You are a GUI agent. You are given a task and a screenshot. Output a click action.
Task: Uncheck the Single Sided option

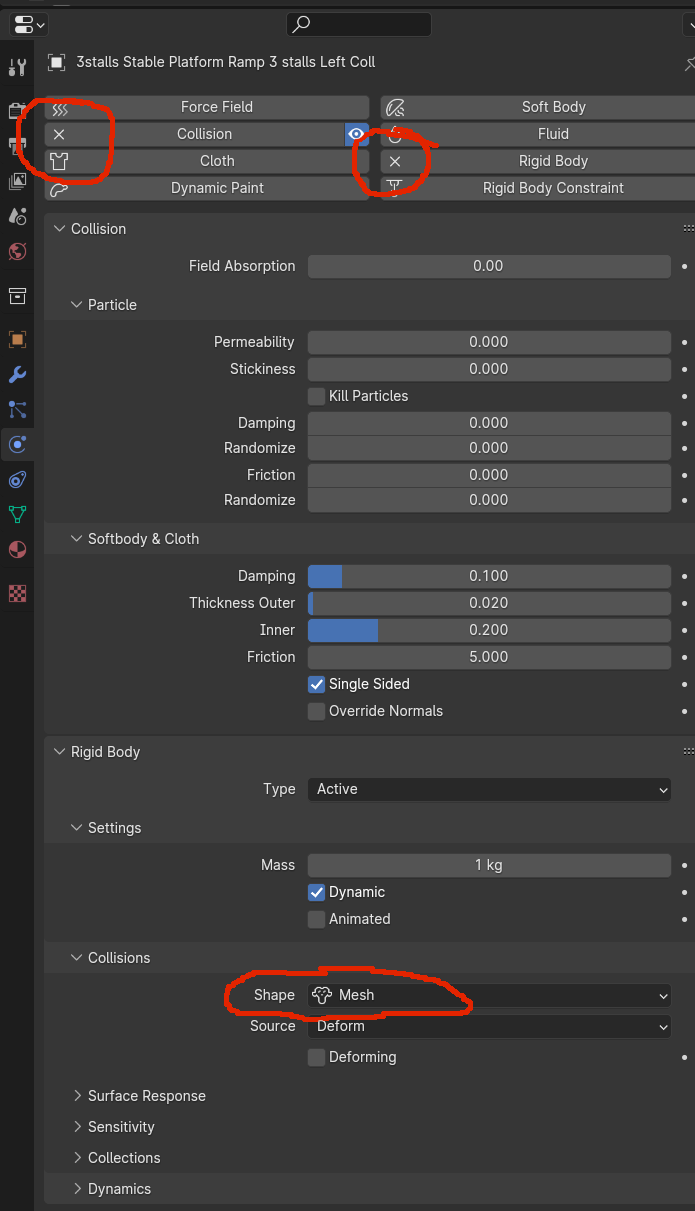317,684
